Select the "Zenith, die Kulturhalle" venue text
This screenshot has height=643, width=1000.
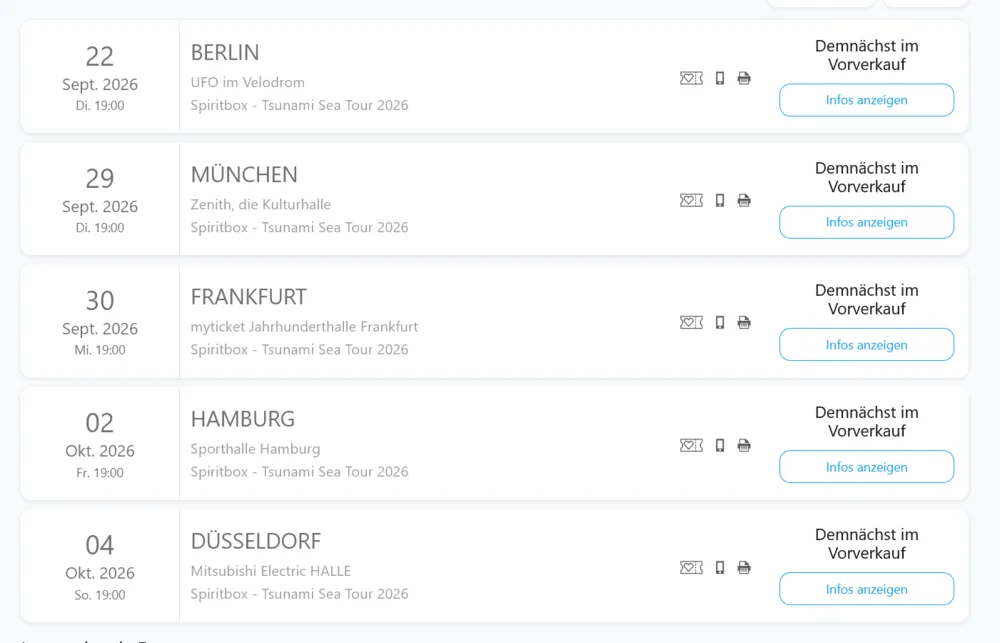261,204
